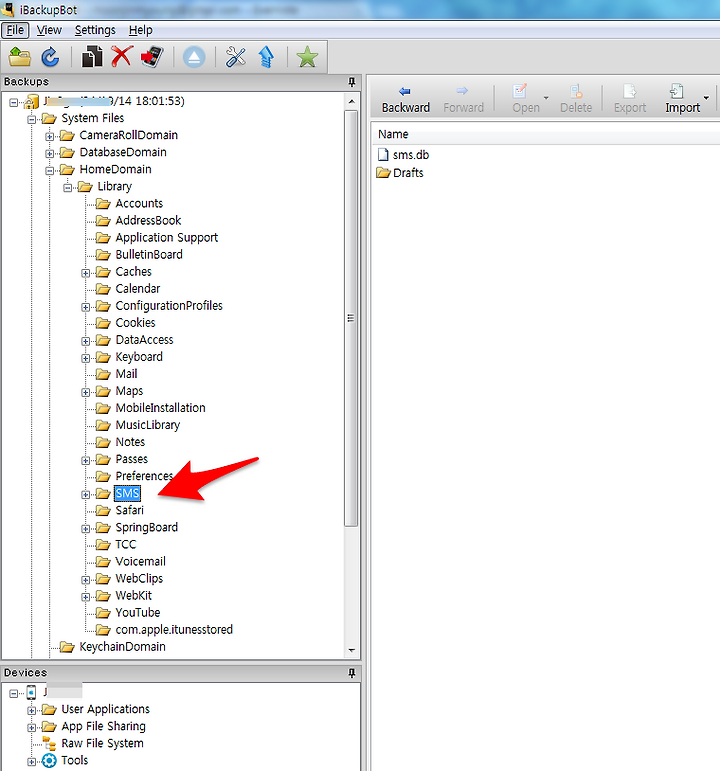
Task: Click the Backups tree scrollbar thumb
Action: click(351, 318)
